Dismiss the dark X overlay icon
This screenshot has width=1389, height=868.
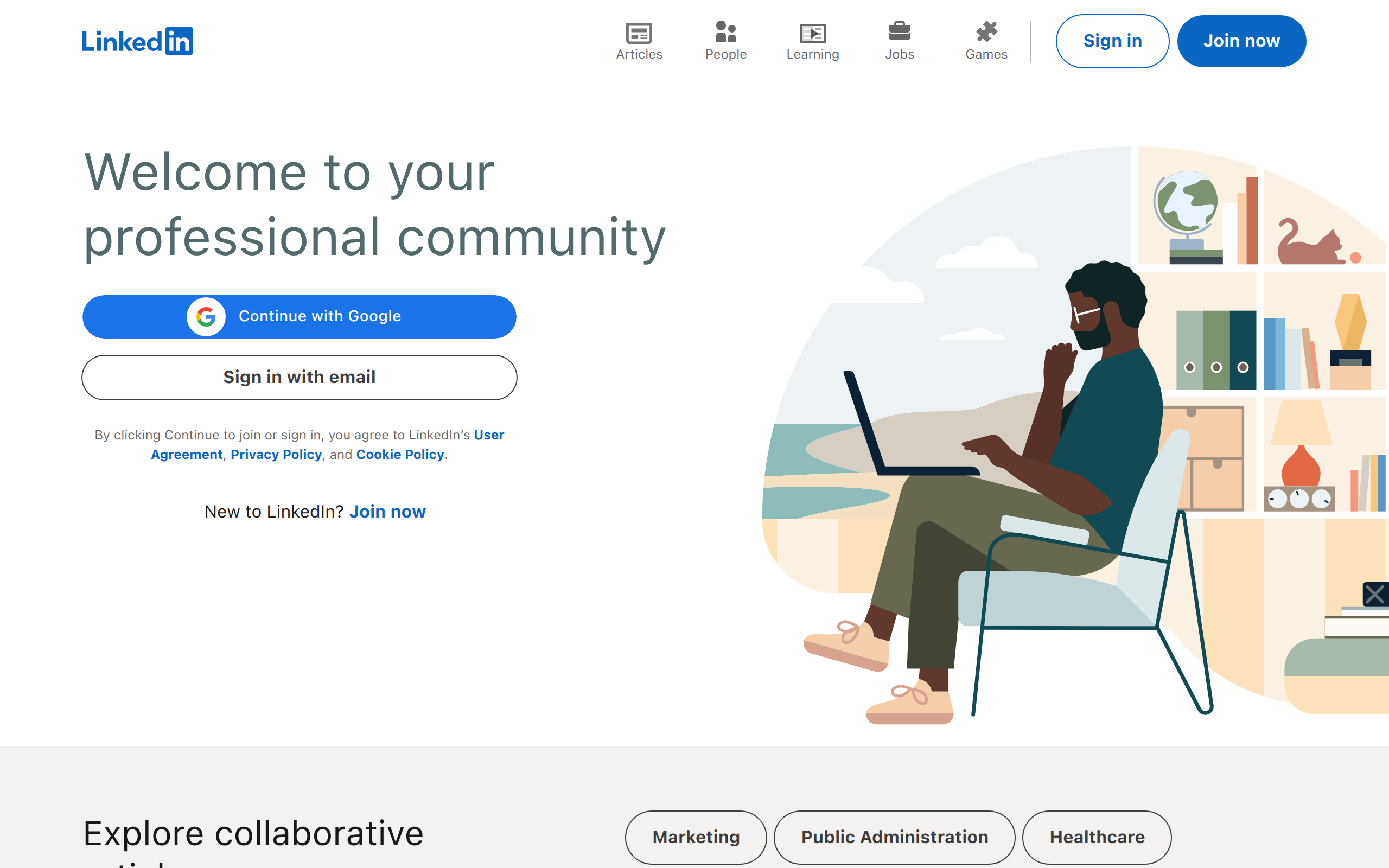click(x=1375, y=594)
